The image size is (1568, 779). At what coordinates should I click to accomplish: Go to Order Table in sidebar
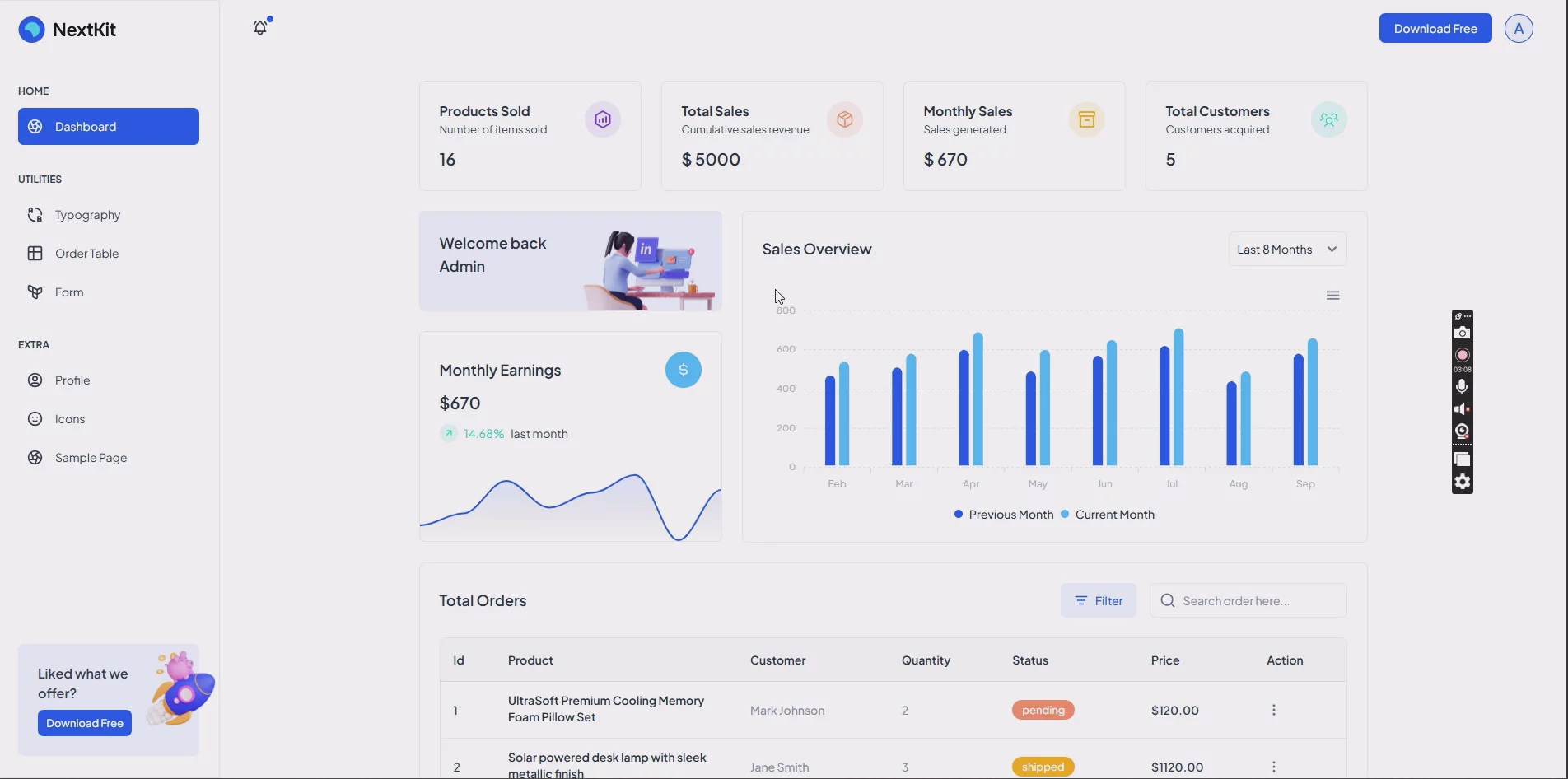tap(86, 254)
